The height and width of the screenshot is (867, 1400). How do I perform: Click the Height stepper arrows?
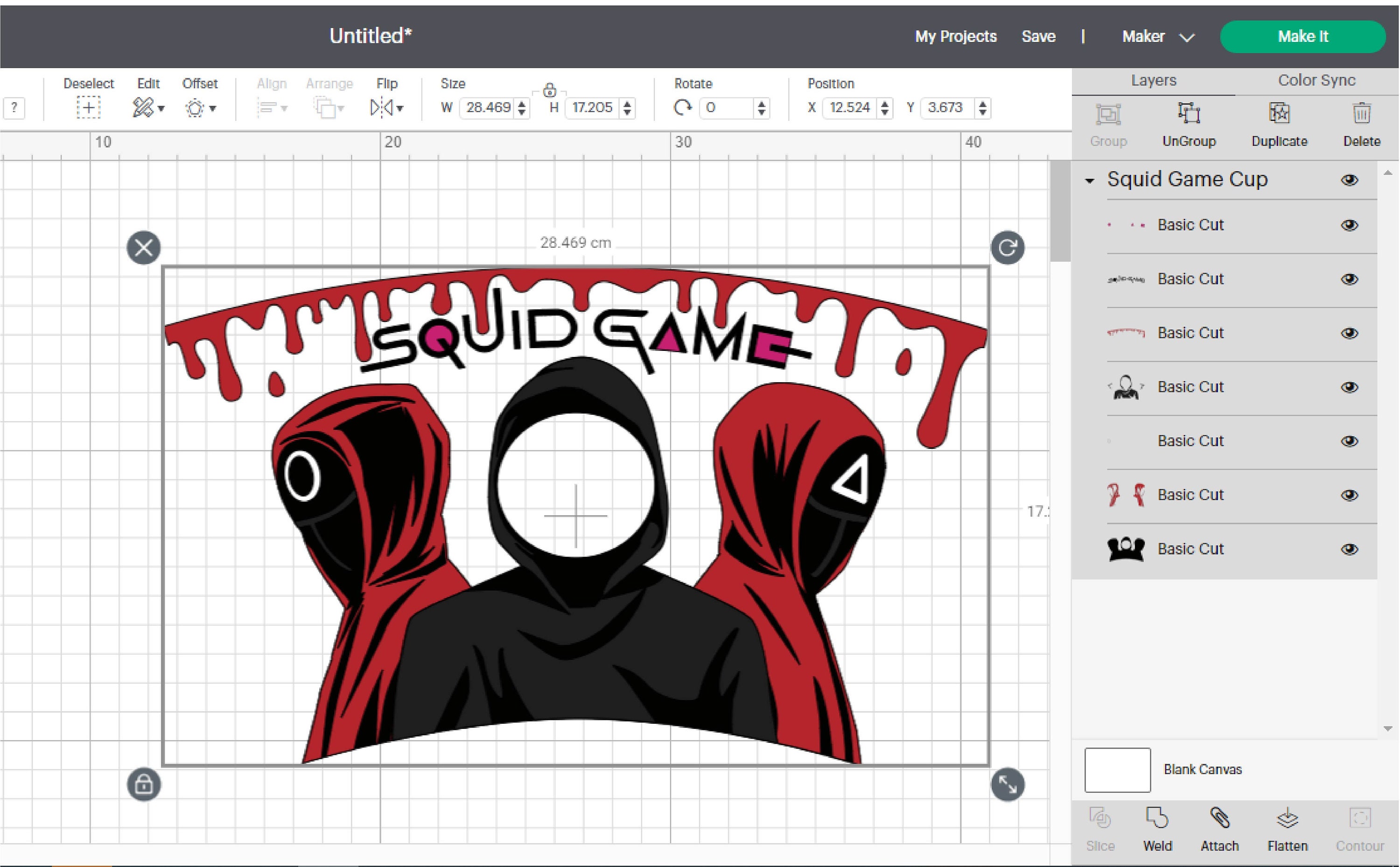pyautogui.click(x=627, y=108)
